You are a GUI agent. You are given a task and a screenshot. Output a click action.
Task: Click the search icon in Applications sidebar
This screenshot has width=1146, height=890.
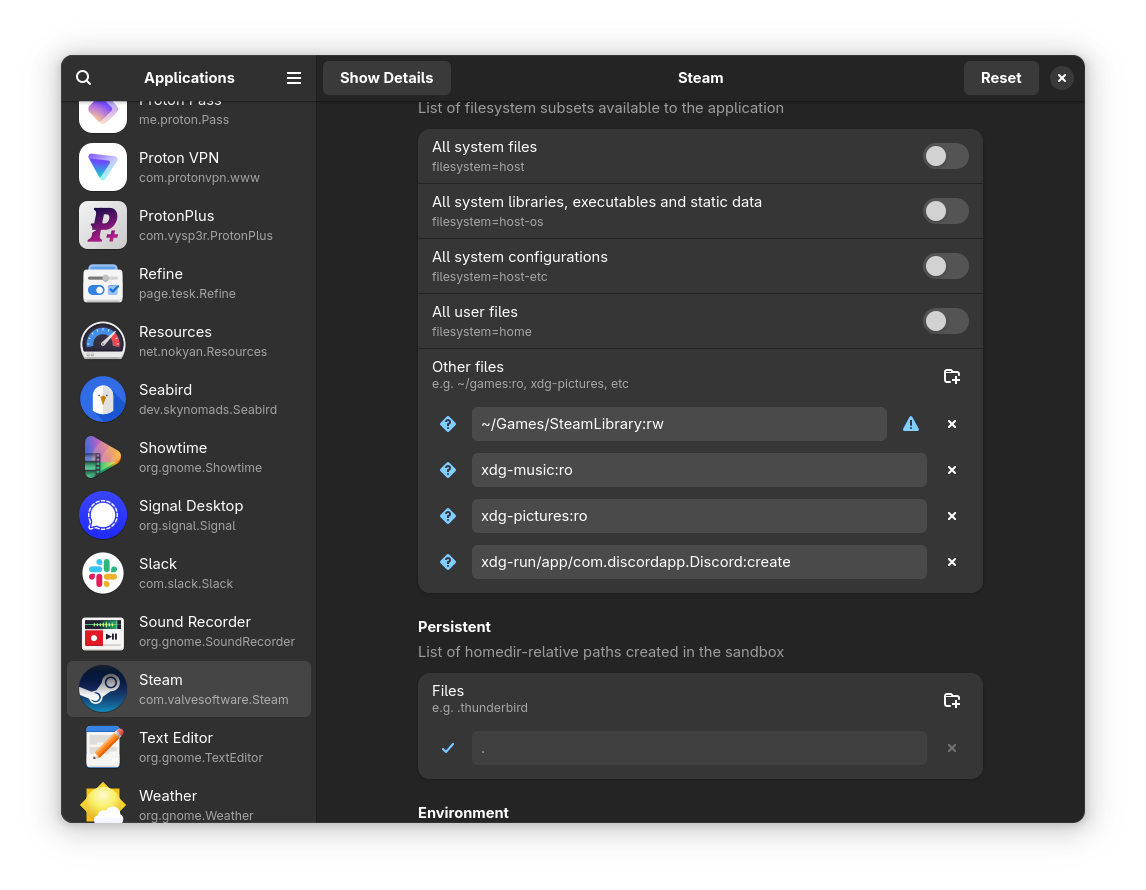coord(84,78)
